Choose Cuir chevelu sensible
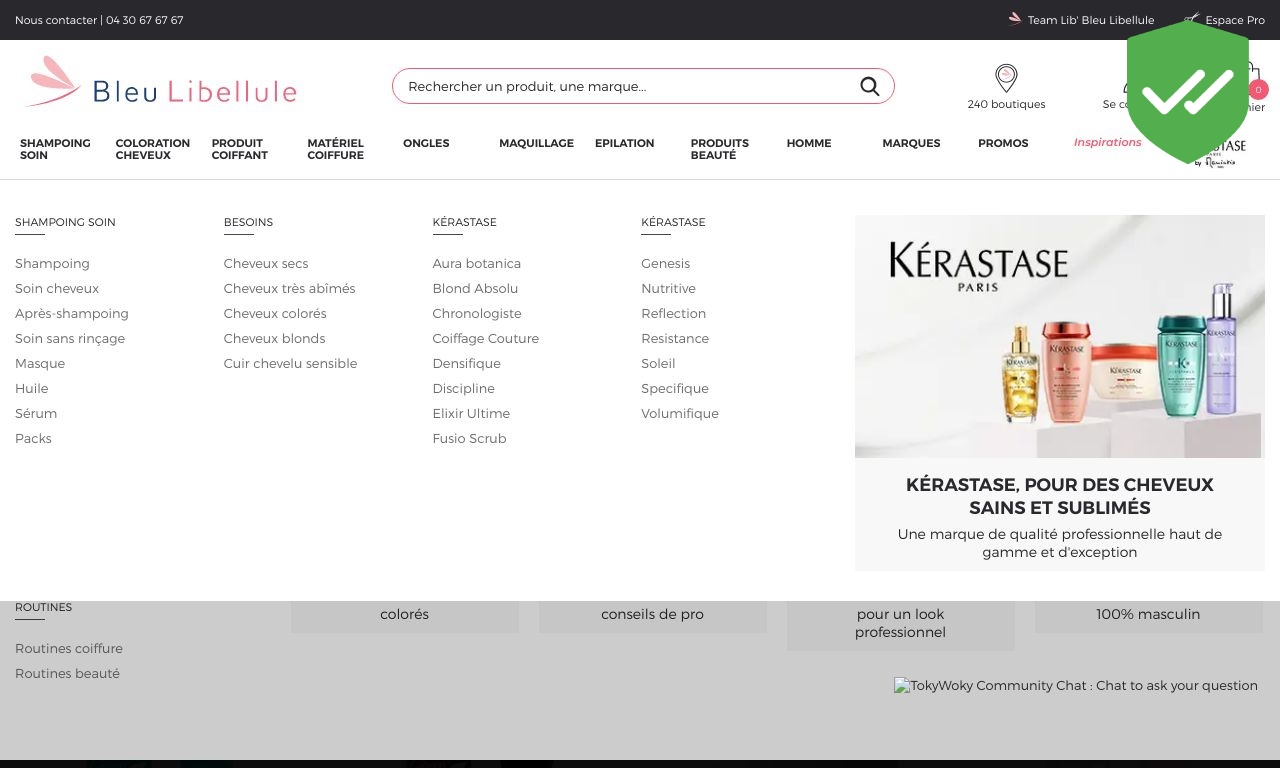 [x=290, y=363]
